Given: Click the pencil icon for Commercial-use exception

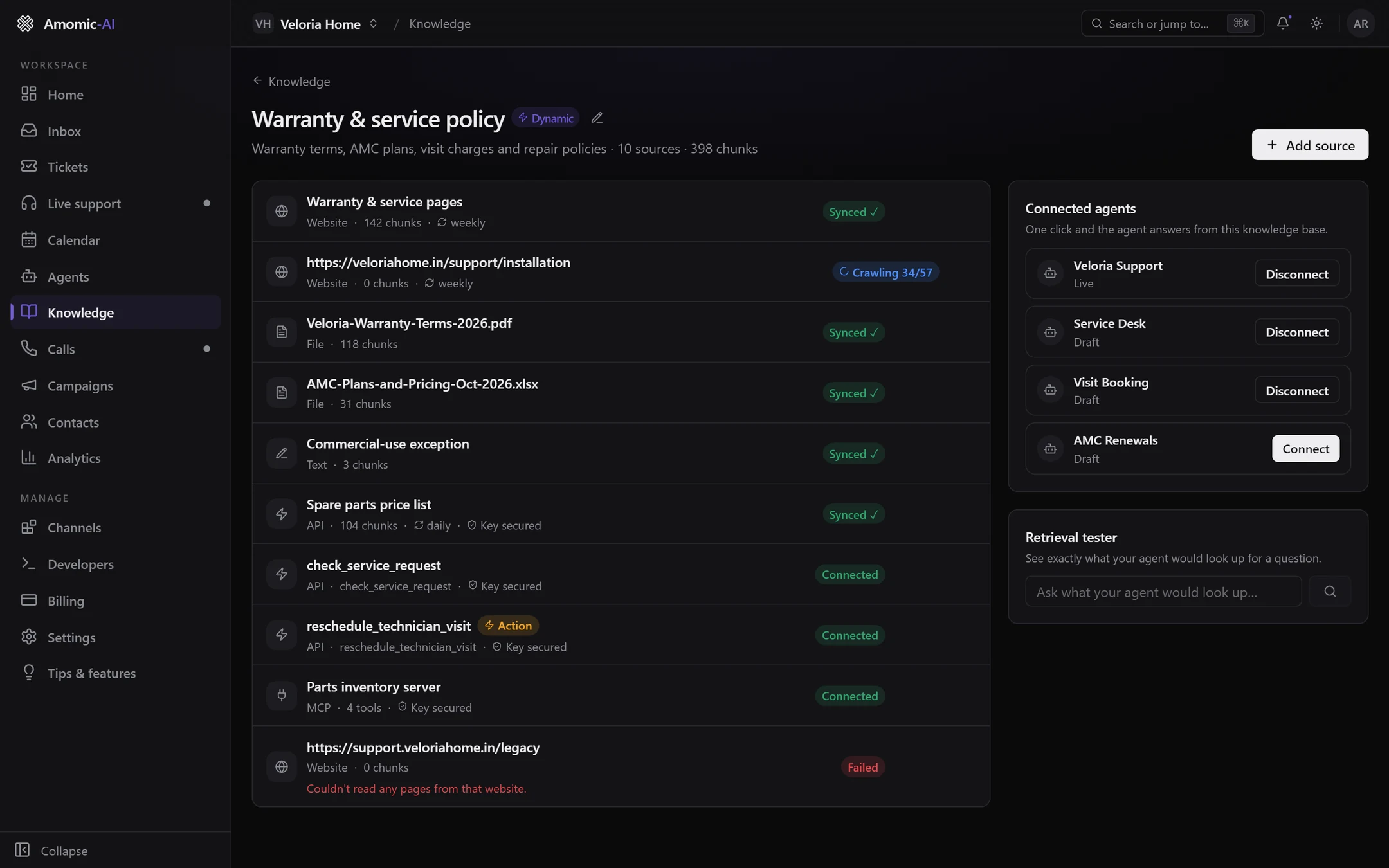Looking at the screenshot, I should click(282, 453).
